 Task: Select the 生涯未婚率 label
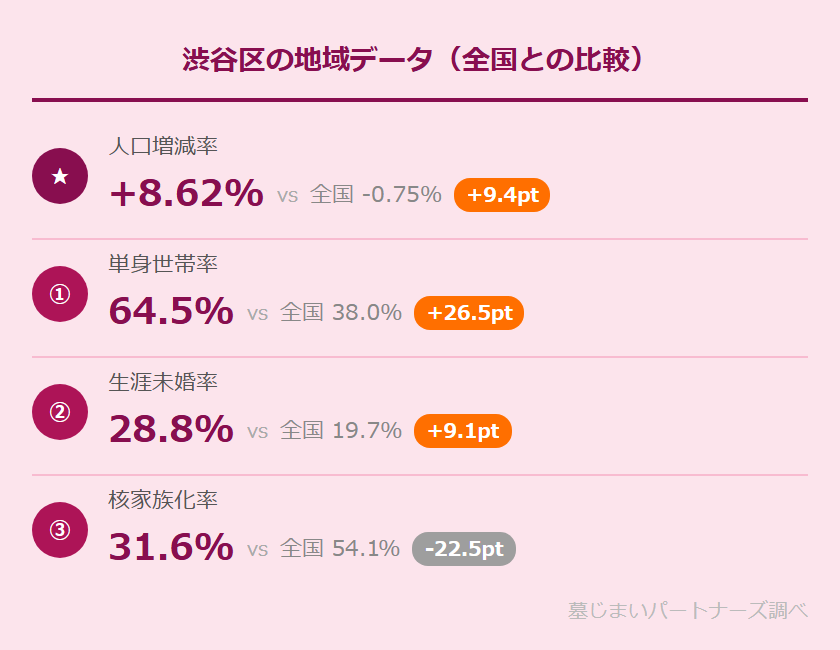163,382
